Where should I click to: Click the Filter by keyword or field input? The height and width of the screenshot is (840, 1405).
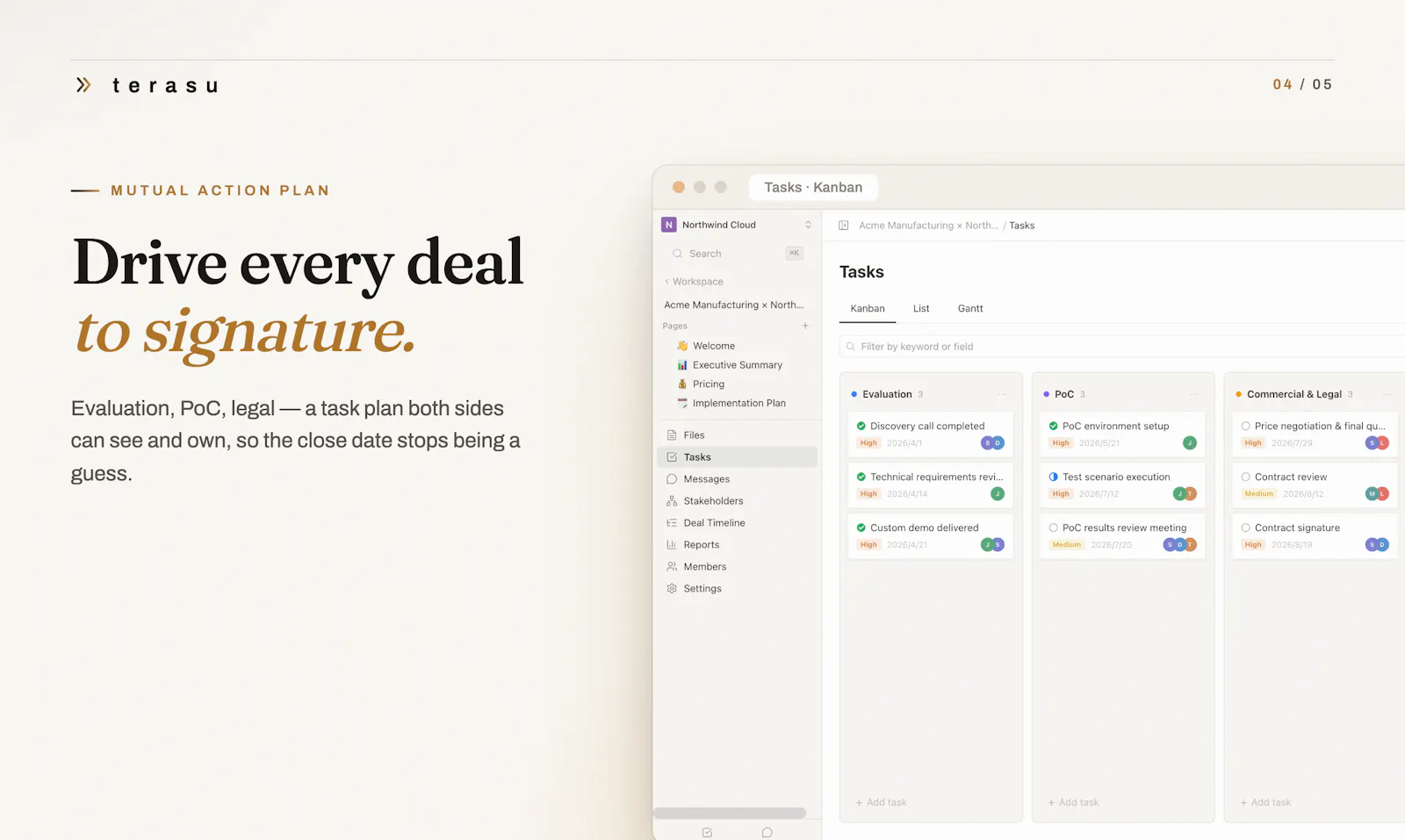point(1124,347)
